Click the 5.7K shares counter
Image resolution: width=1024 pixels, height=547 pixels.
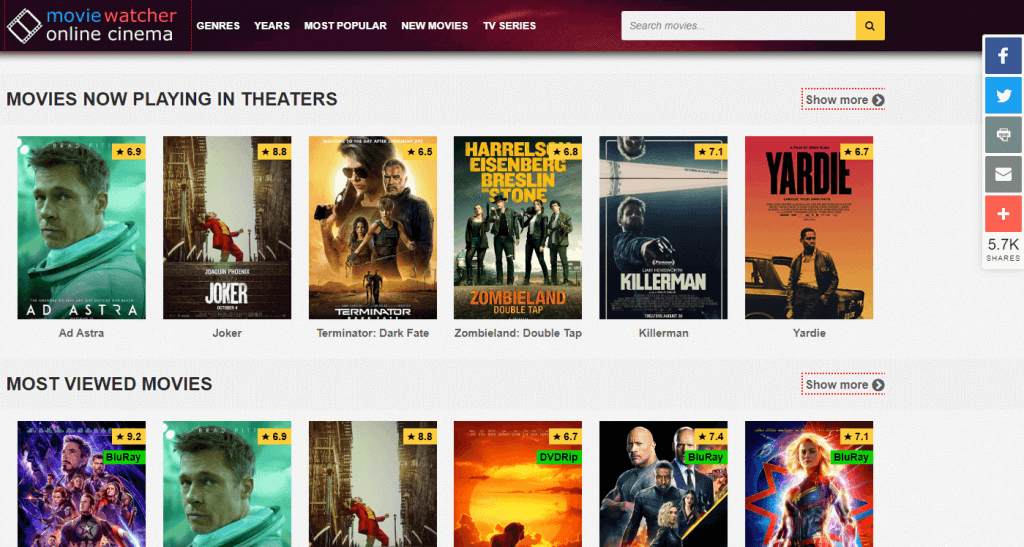click(1003, 249)
